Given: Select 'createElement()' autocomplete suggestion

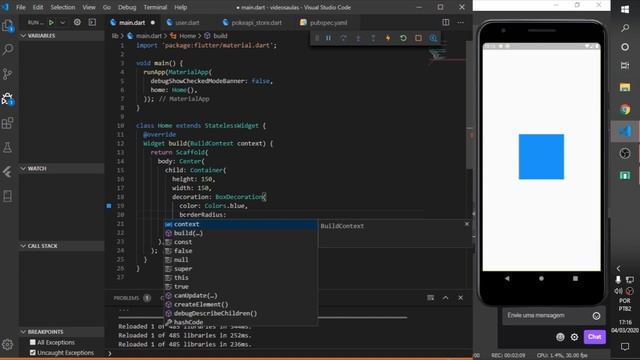Looking at the screenshot, I should (x=240, y=304).
